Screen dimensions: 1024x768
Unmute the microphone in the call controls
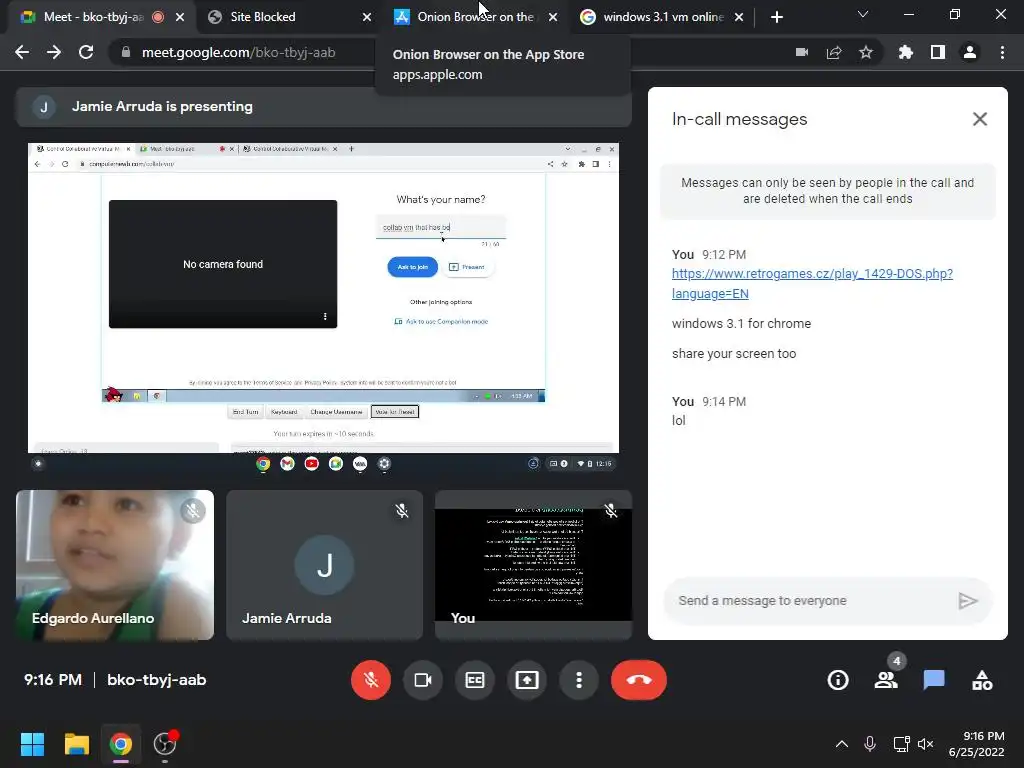click(370, 680)
